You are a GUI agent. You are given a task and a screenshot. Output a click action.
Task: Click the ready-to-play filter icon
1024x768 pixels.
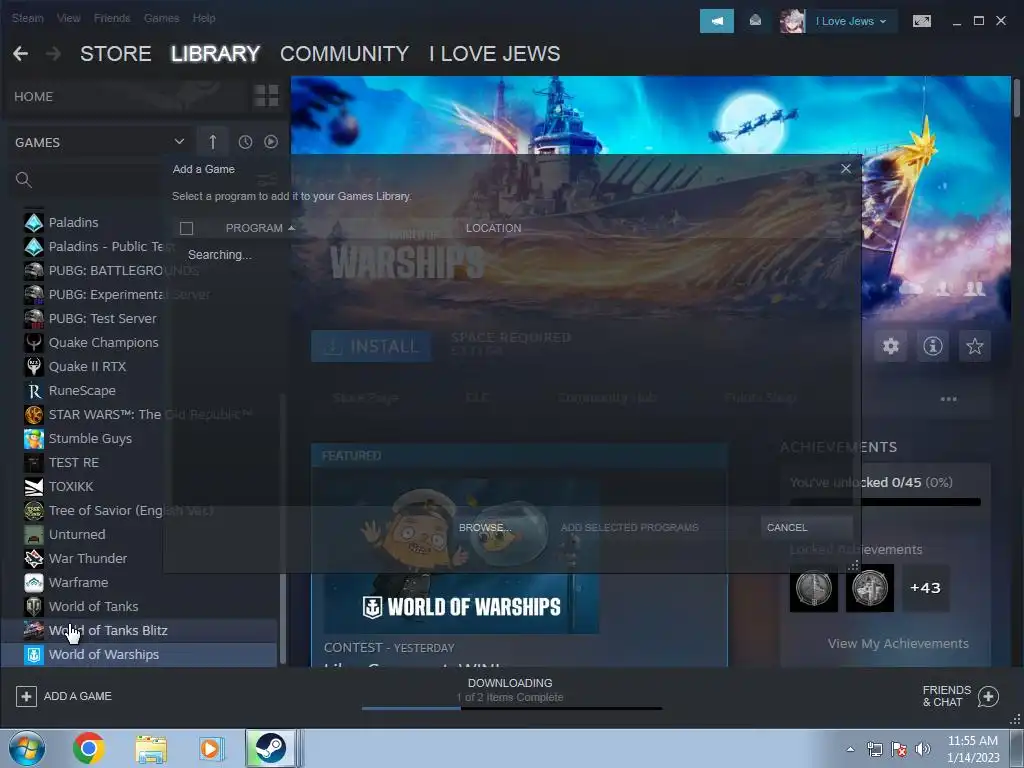[x=270, y=142]
